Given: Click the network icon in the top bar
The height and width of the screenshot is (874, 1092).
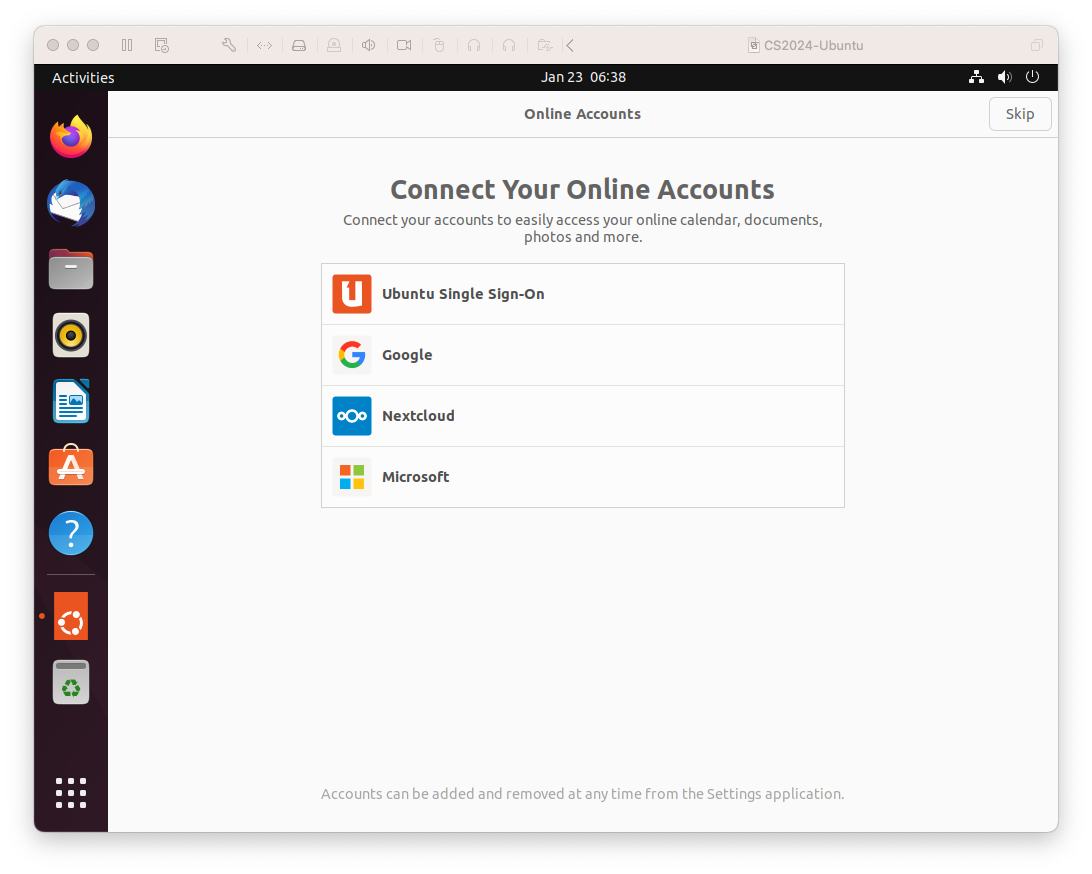Looking at the screenshot, I should click(x=976, y=77).
